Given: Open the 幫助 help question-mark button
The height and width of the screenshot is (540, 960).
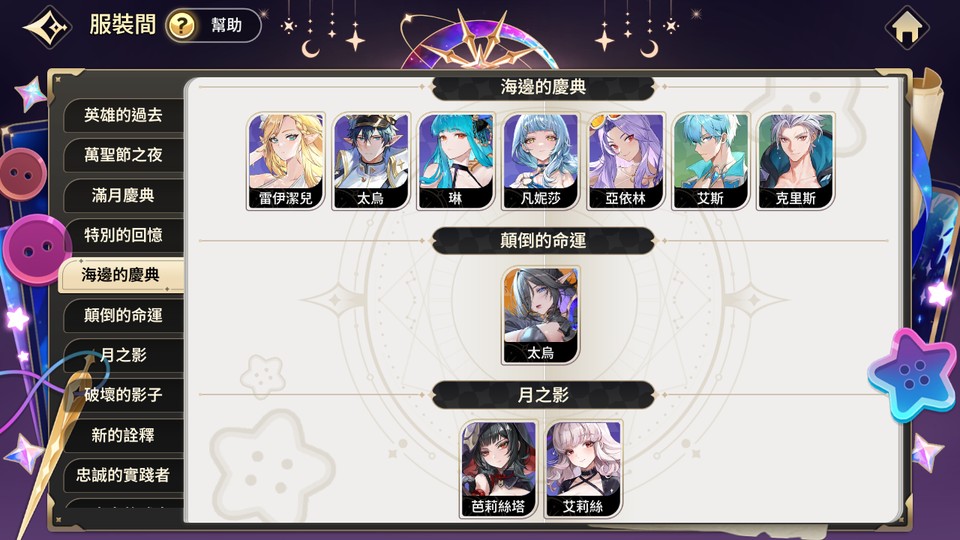Looking at the screenshot, I should tap(214, 26).
